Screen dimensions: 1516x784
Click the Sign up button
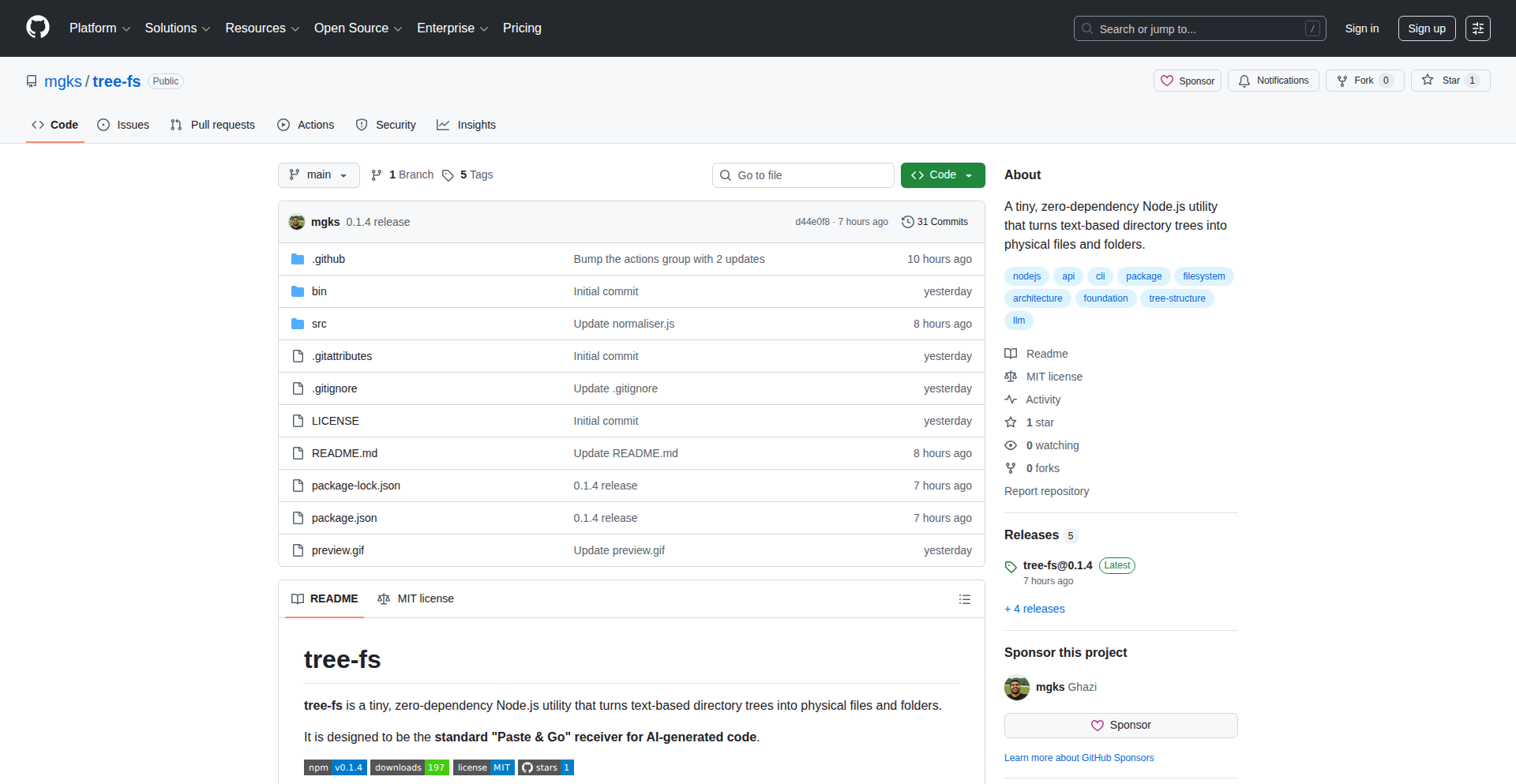(x=1426, y=28)
